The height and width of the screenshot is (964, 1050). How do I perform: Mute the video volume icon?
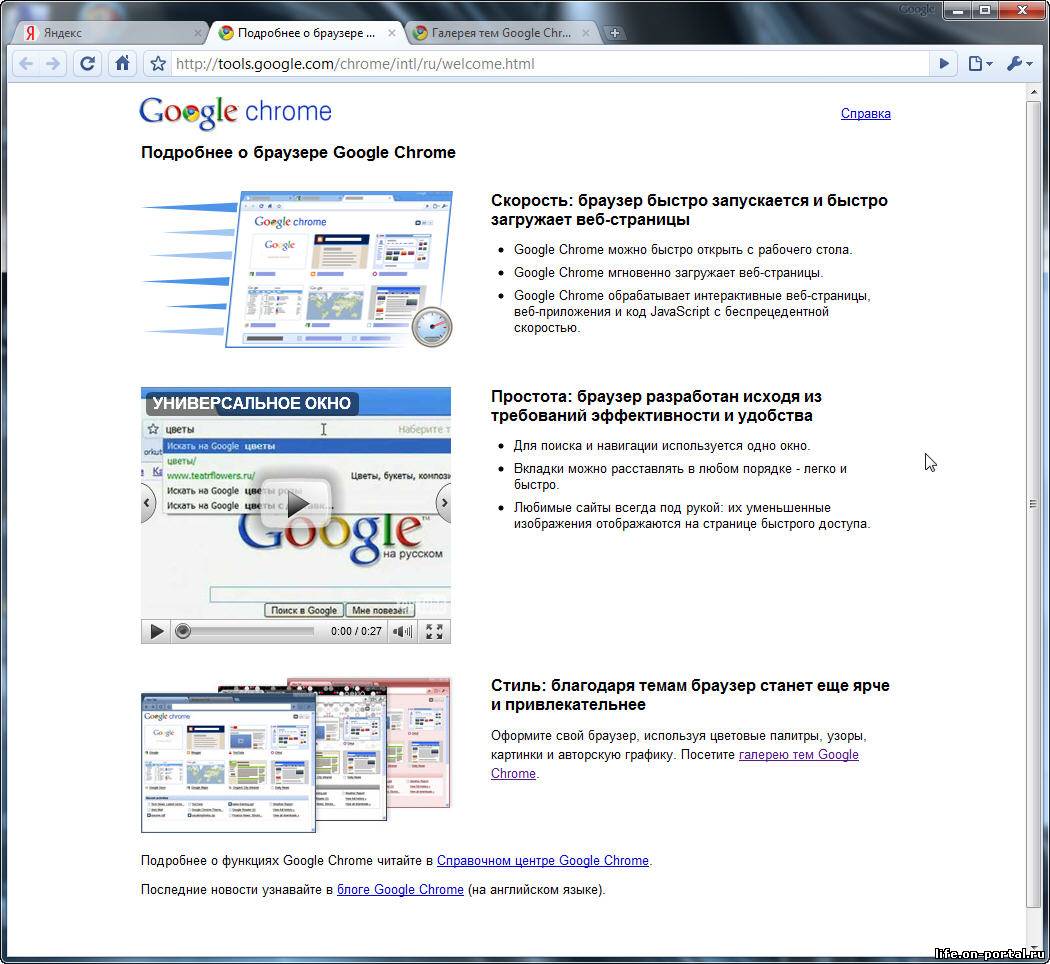click(x=402, y=631)
